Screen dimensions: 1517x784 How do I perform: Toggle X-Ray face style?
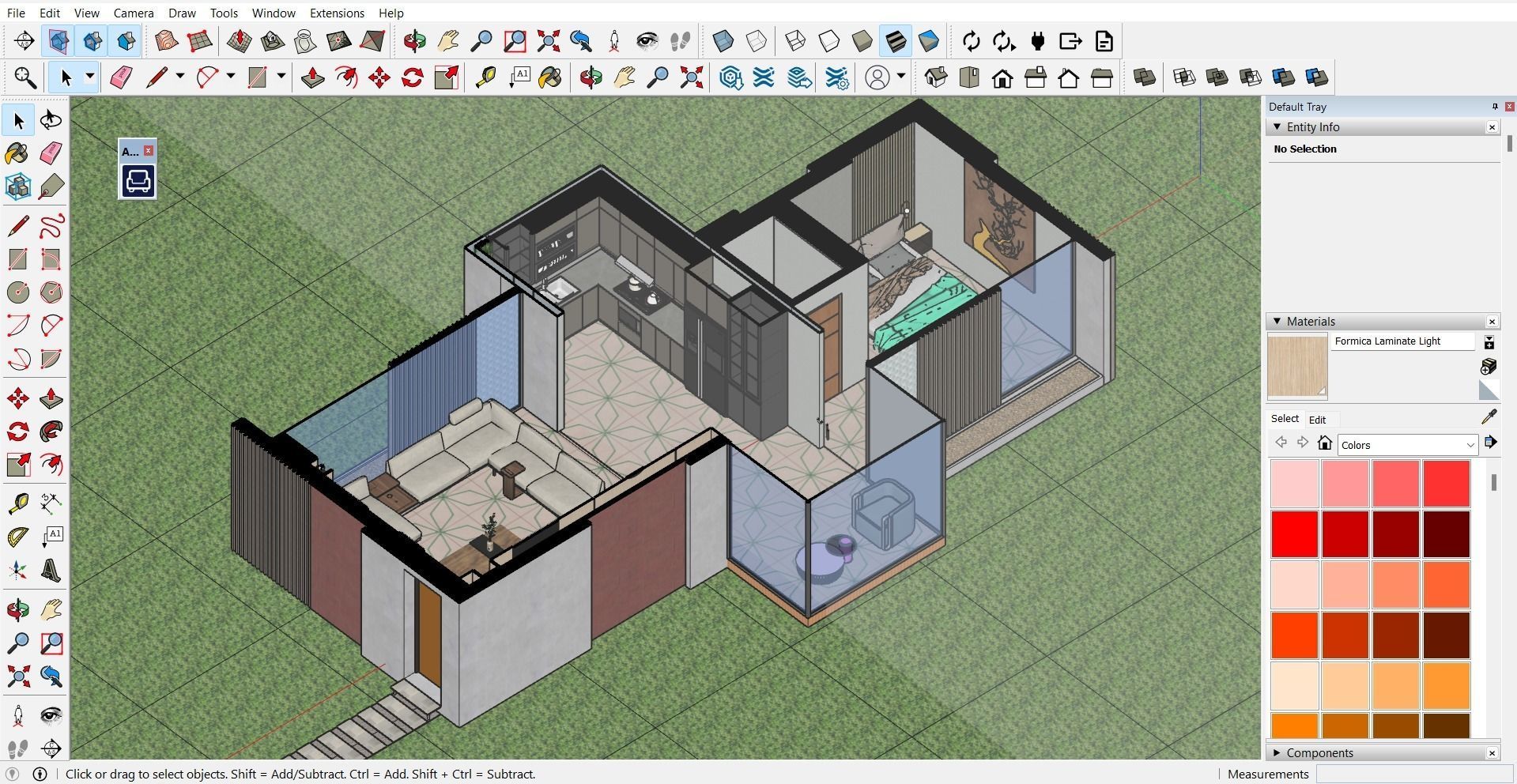[x=723, y=41]
